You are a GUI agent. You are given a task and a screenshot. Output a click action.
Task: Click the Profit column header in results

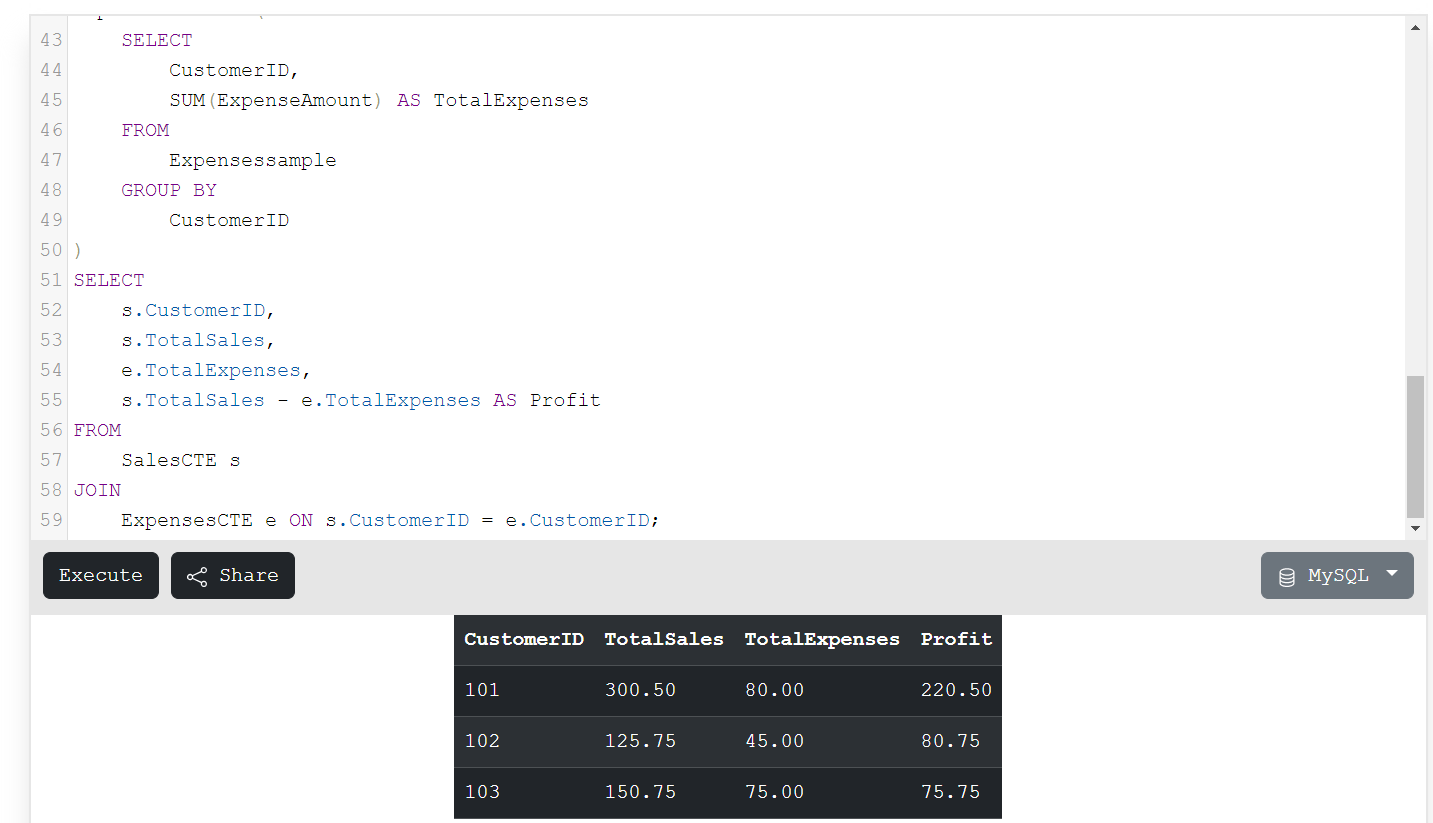coord(955,639)
